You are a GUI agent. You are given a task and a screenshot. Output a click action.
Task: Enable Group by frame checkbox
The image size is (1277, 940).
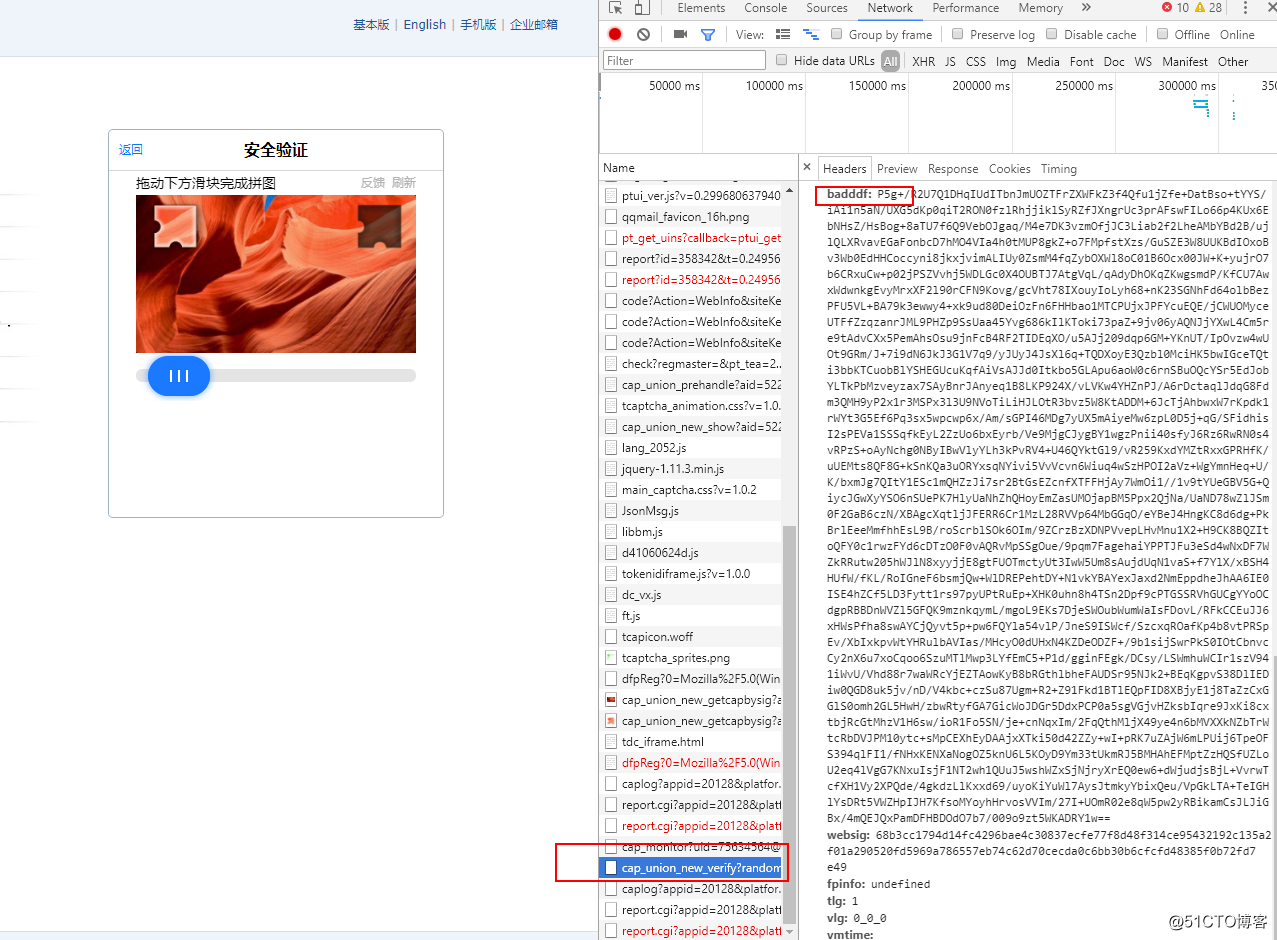pyautogui.click(x=836, y=34)
